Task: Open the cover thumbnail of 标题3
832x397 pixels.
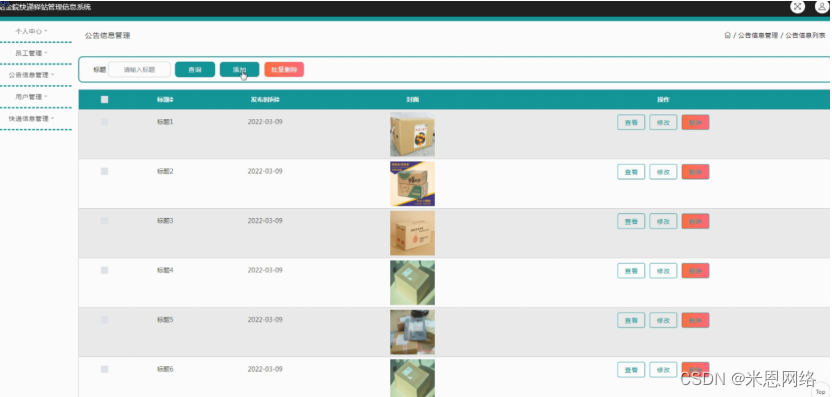Action: tap(412, 233)
